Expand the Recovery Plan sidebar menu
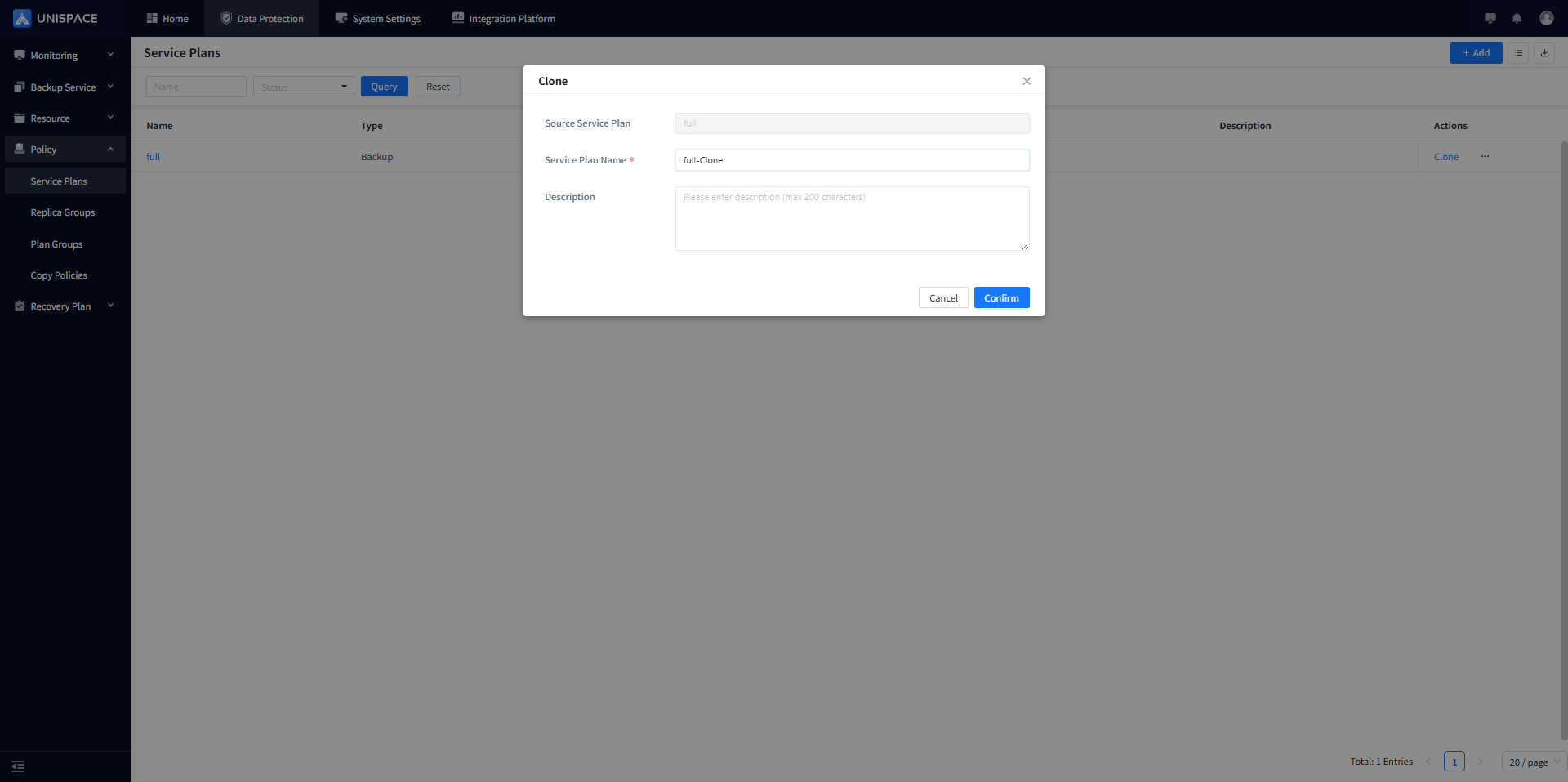This screenshot has width=1568, height=782. click(x=65, y=306)
